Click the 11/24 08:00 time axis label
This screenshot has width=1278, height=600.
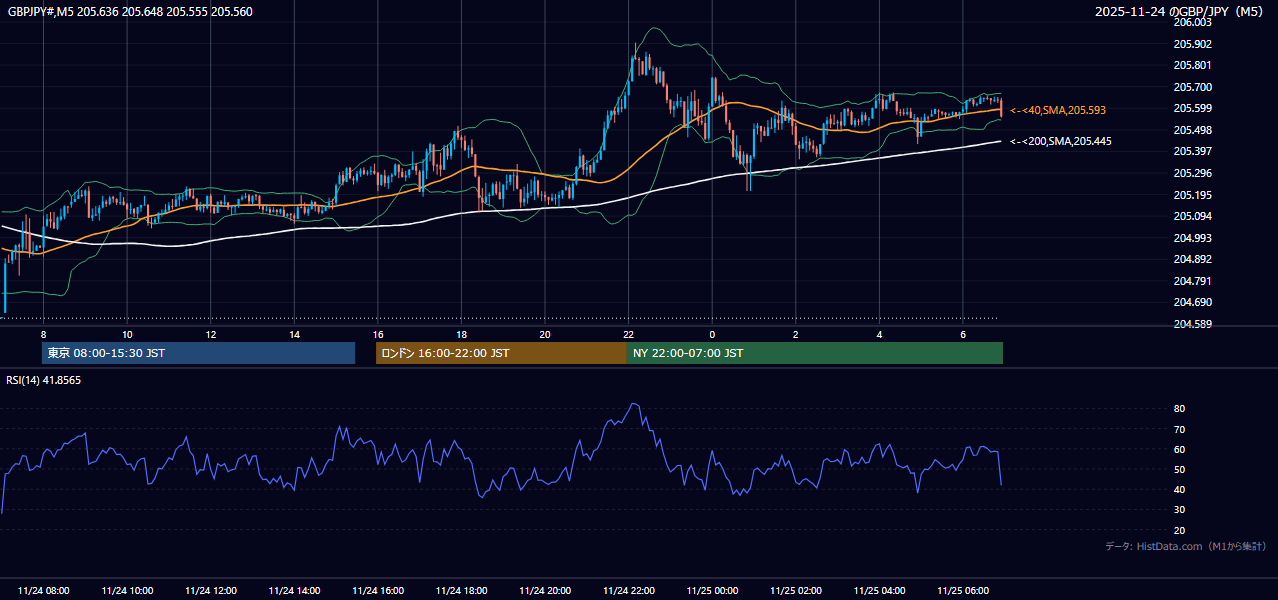click(x=44, y=591)
